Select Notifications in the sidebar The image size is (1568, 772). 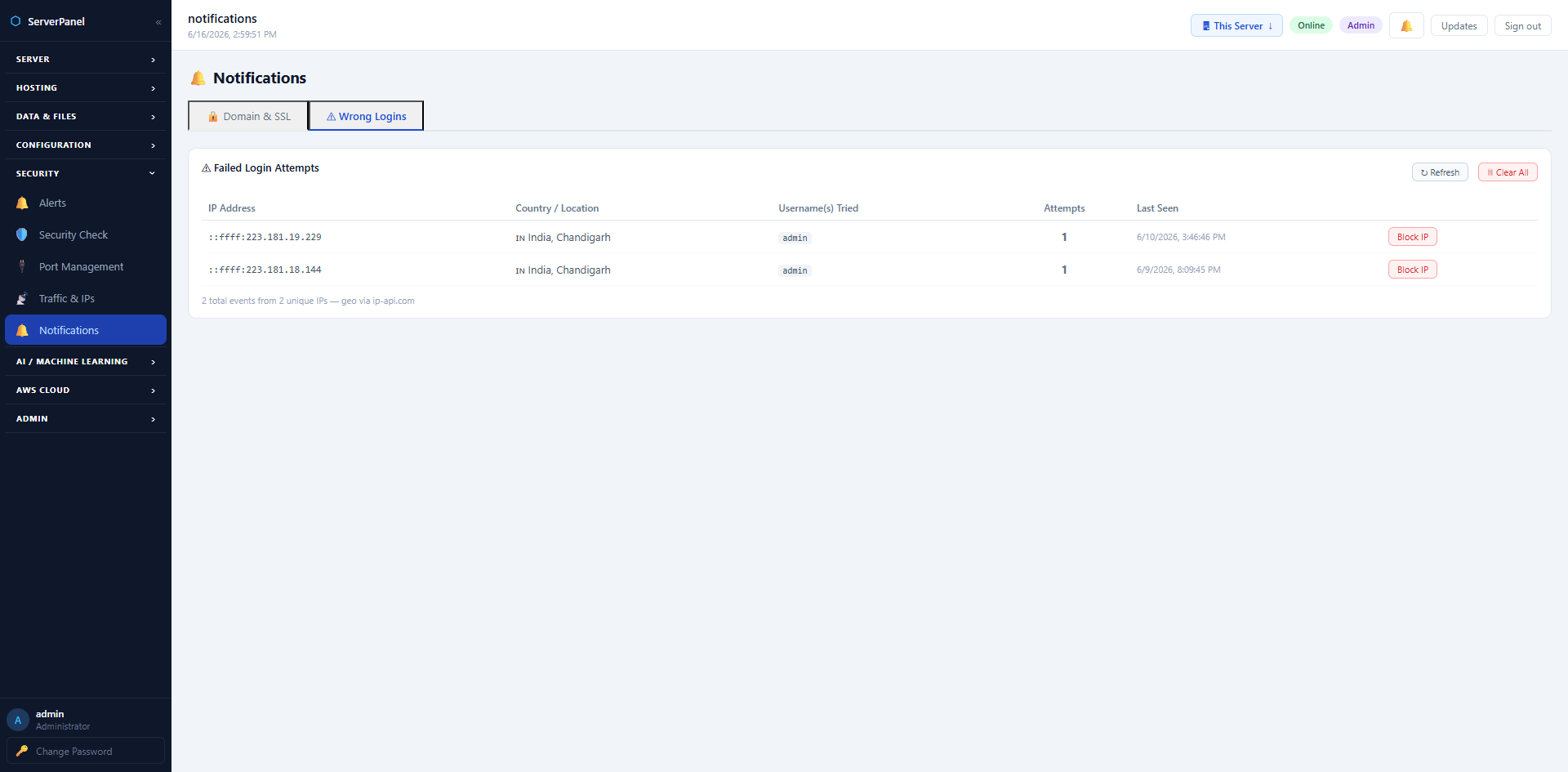click(x=86, y=330)
